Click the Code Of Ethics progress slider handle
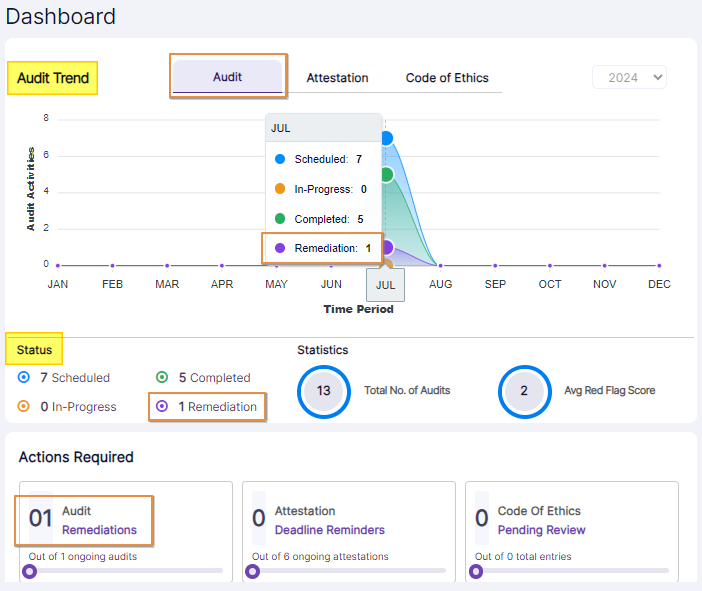This screenshot has width=702, height=591. pyautogui.click(x=476, y=571)
